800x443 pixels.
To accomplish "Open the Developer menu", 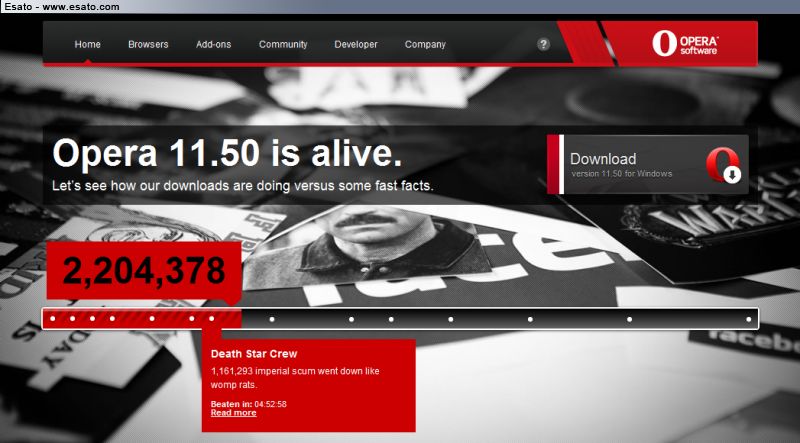I will [356, 44].
